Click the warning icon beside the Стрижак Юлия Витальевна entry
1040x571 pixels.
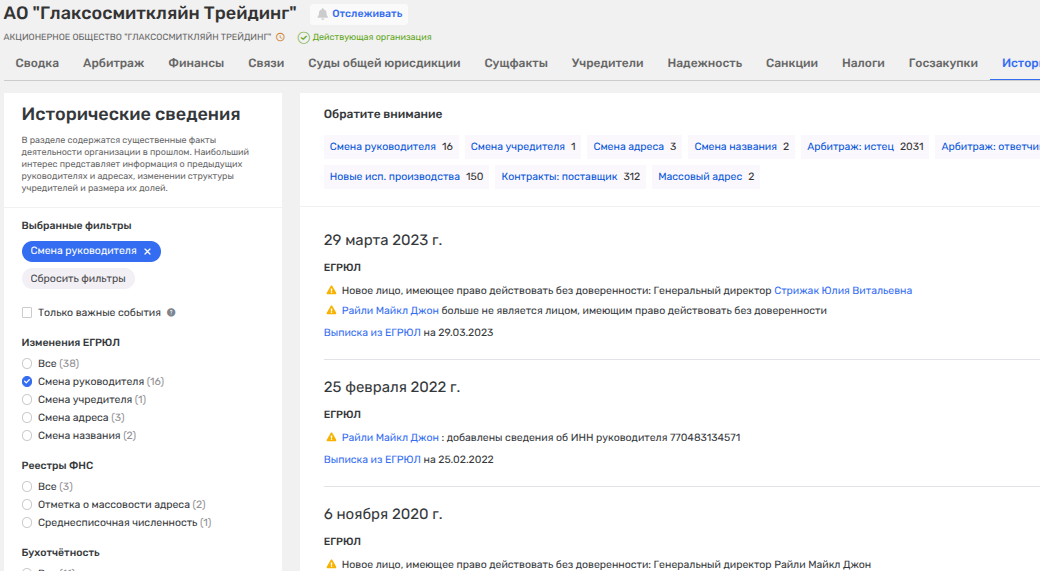point(331,291)
